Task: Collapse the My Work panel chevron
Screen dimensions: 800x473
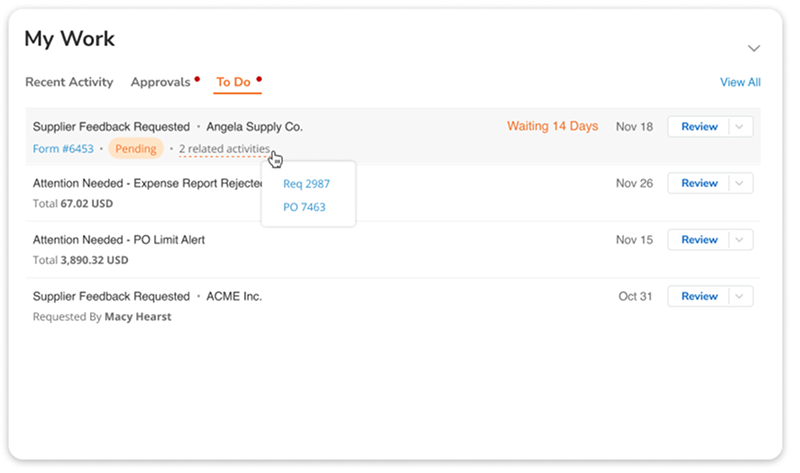Action: 754,48
